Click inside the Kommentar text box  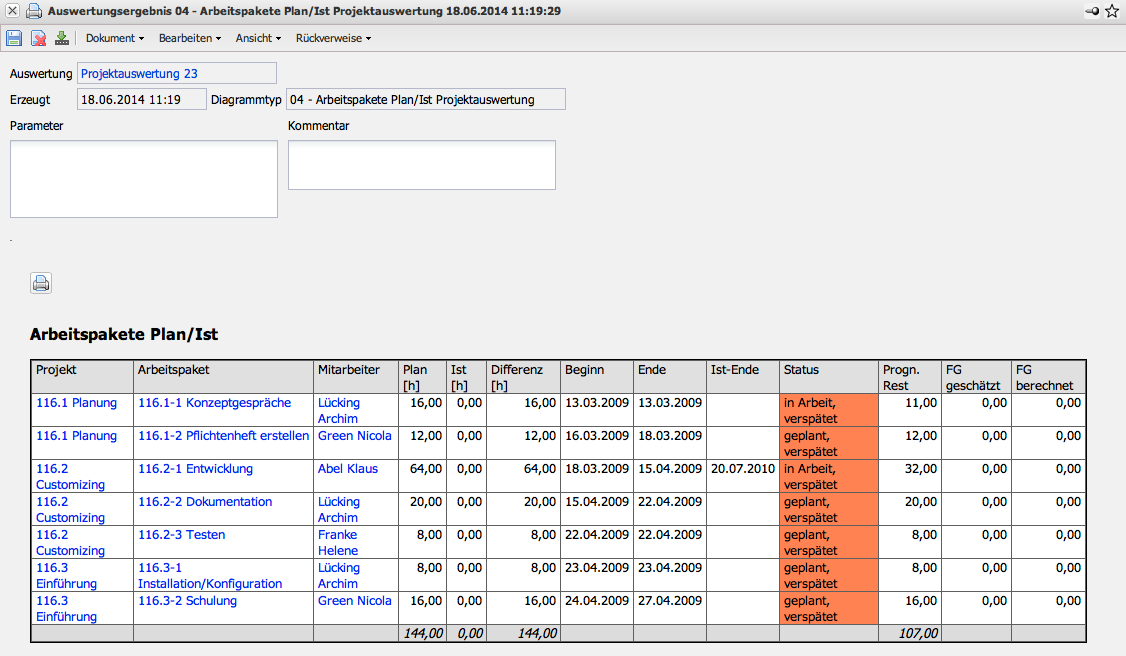coord(421,164)
